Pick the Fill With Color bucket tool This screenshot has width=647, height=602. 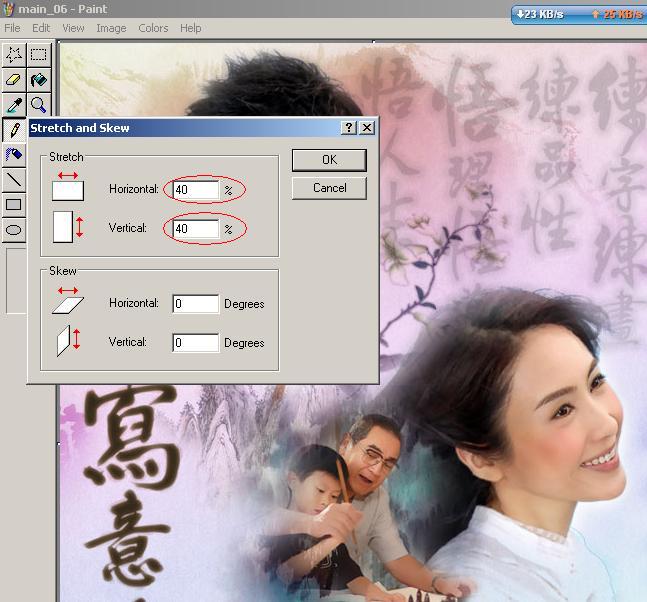pos(38,79)
